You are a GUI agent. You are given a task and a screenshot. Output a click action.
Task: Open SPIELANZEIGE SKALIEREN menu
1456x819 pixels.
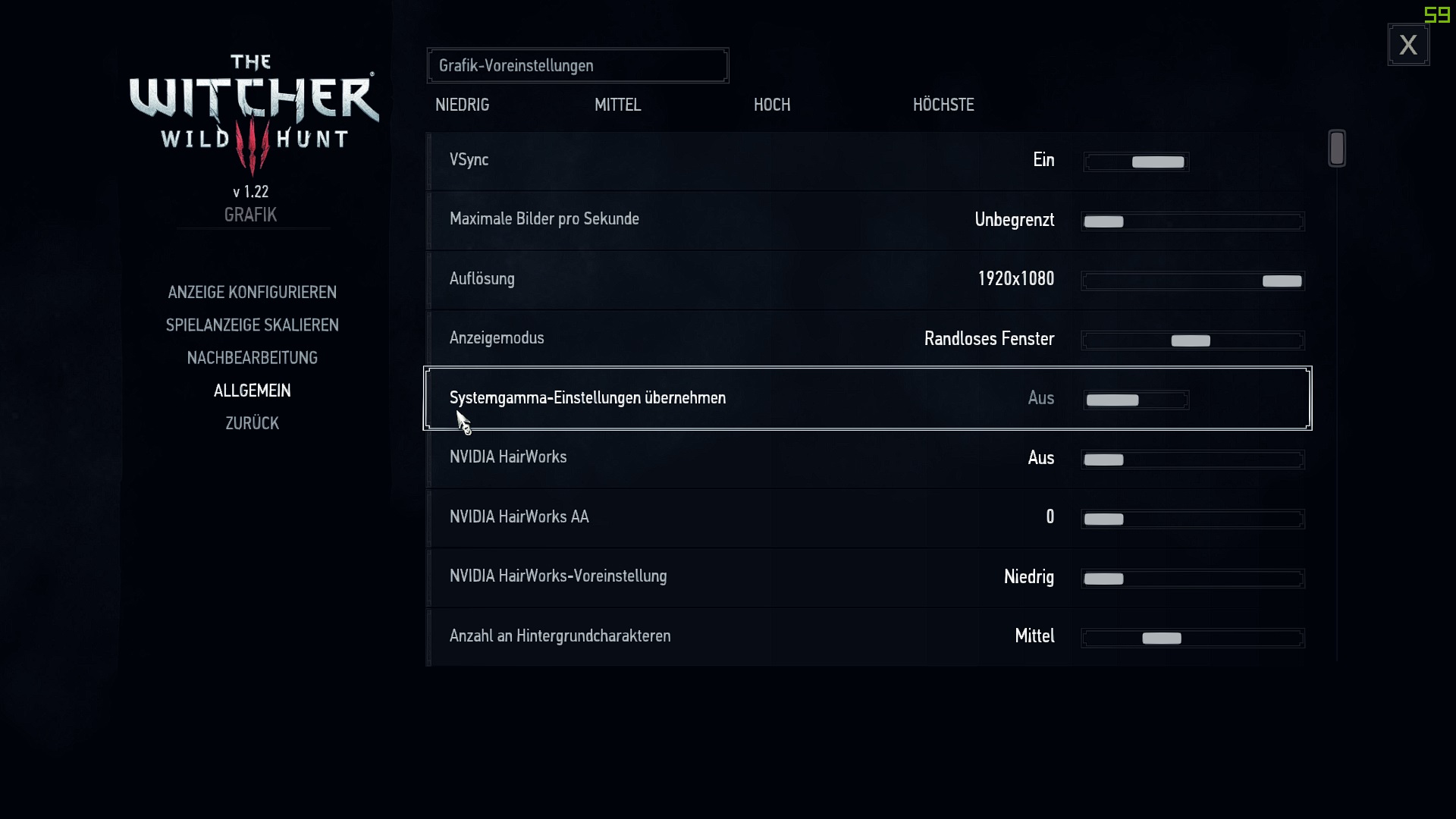[252, 325]
